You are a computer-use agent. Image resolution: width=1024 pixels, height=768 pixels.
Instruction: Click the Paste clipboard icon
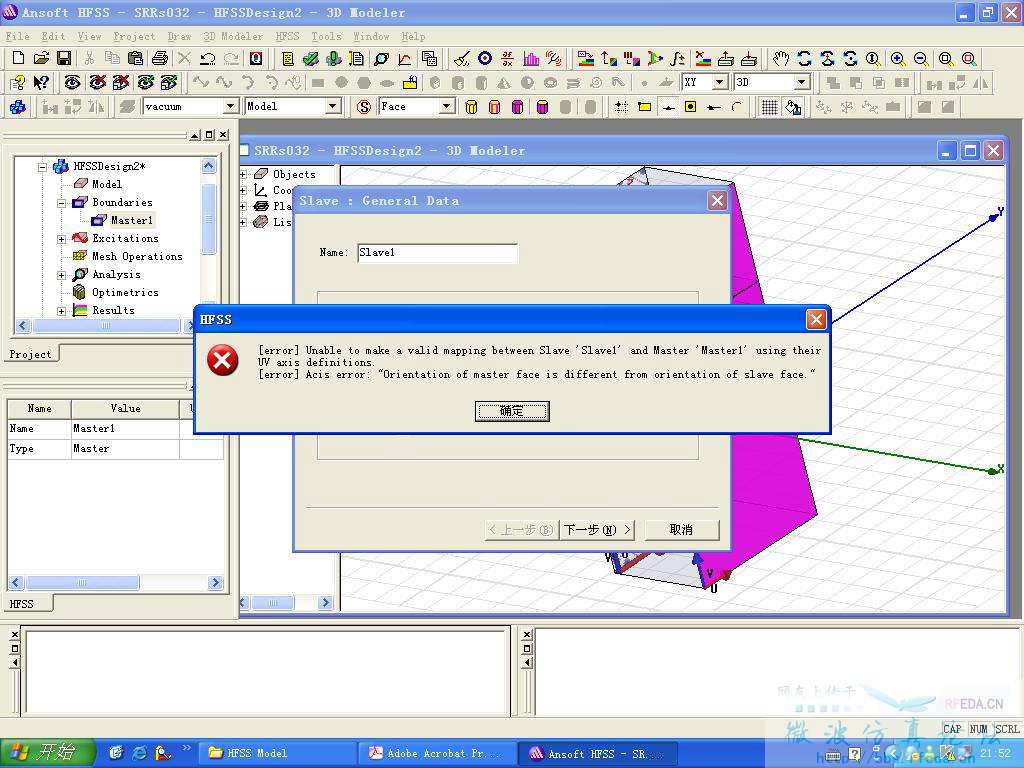pos(135,58)
